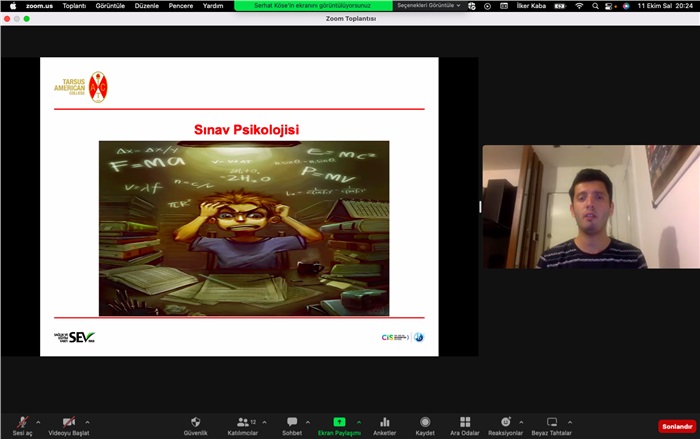Click Tarsus American College logo on slide

tap(81, 87)
